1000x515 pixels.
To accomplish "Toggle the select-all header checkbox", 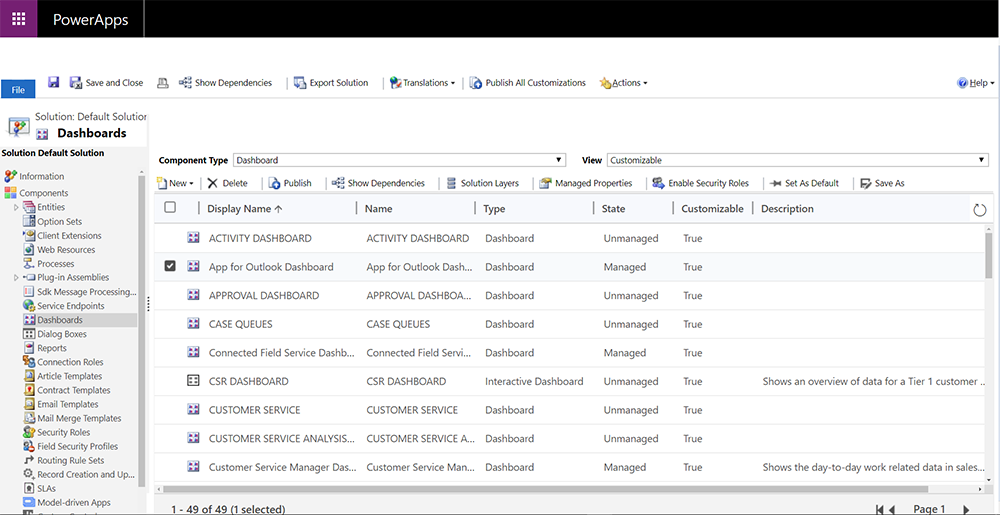I will [170, 208].
